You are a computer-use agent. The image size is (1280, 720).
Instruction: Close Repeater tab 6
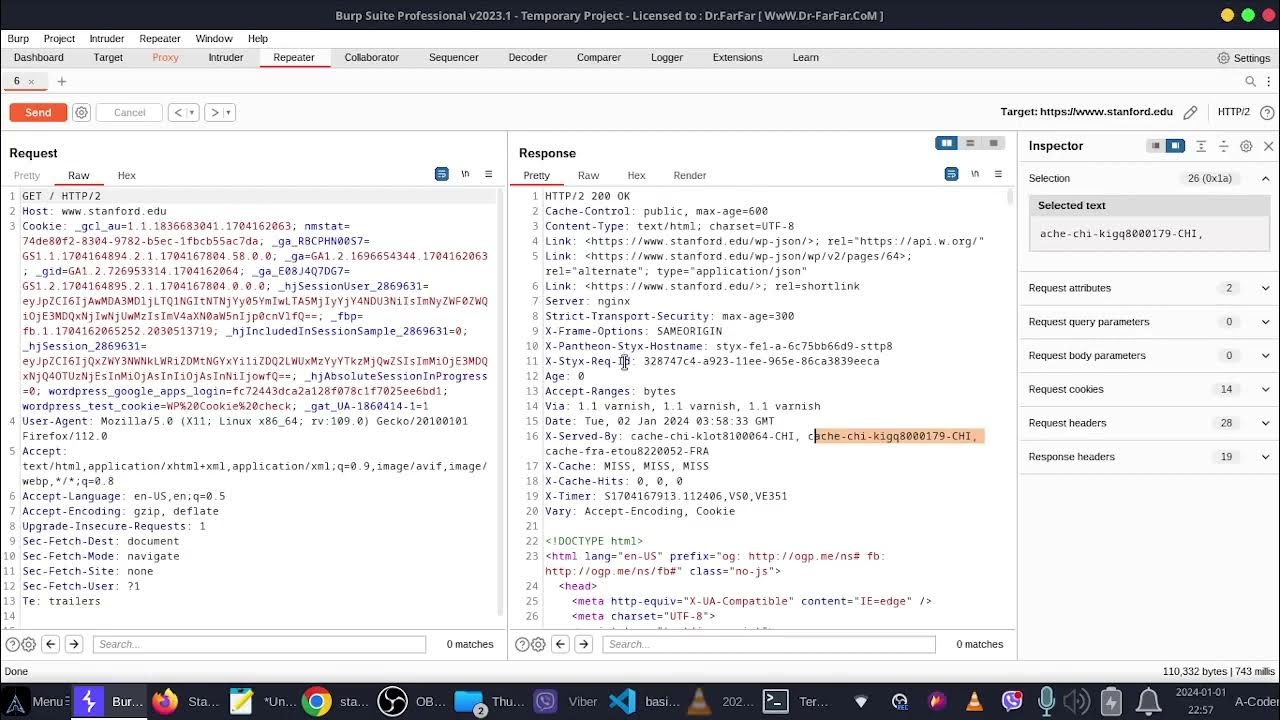pyautogui.click(x=31, y=81)
